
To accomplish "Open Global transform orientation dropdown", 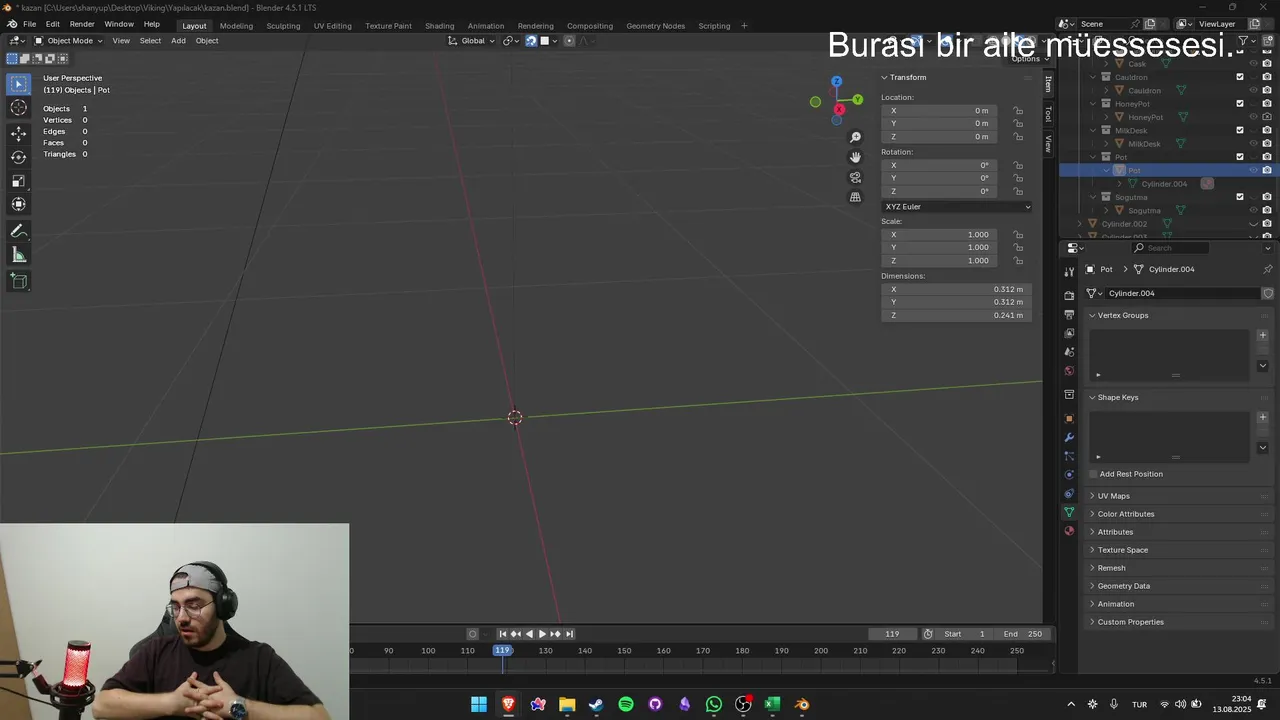I will (471, 41).
